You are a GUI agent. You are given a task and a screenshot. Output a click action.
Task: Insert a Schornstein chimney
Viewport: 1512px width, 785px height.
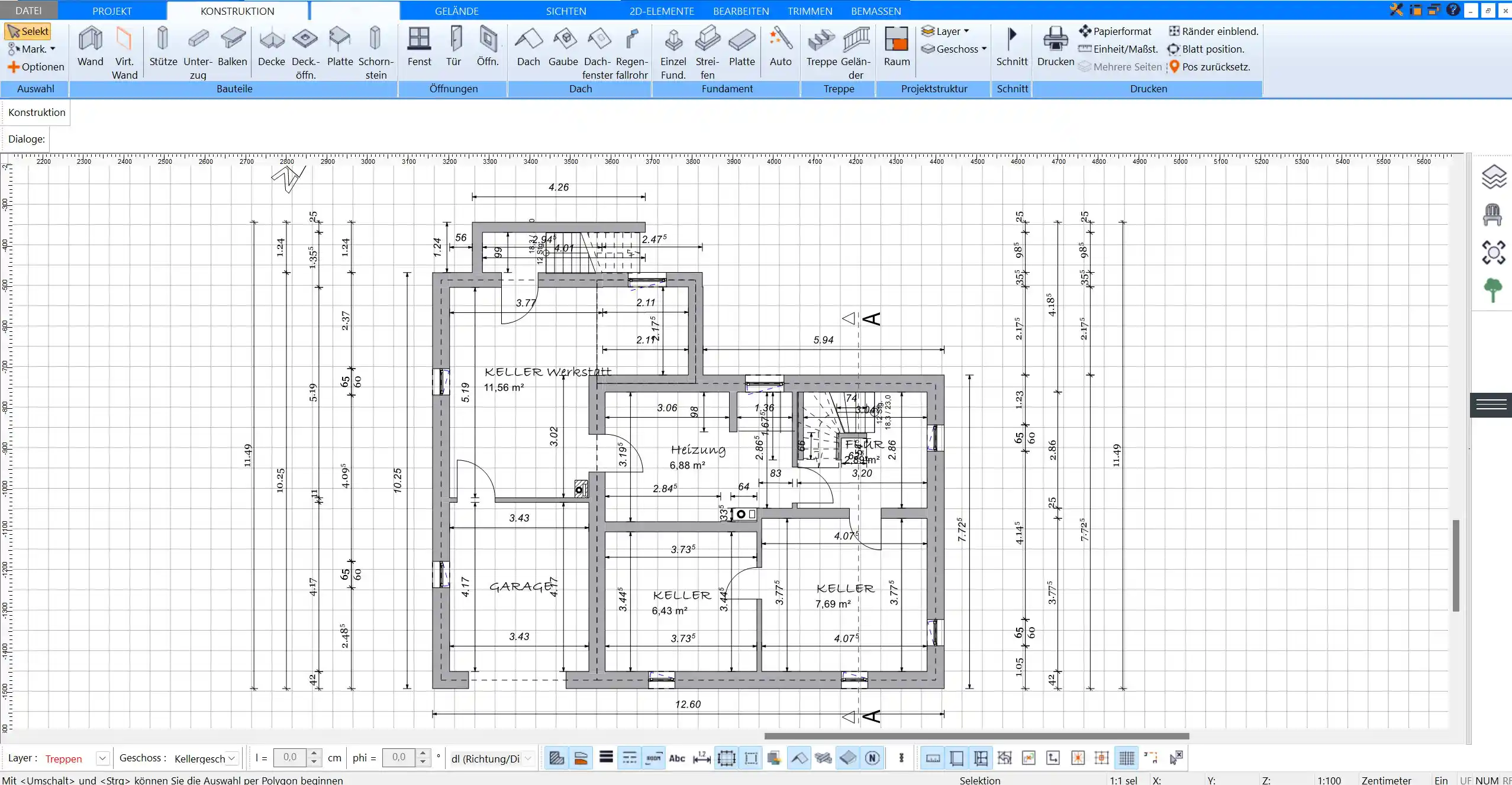(376, 53)
